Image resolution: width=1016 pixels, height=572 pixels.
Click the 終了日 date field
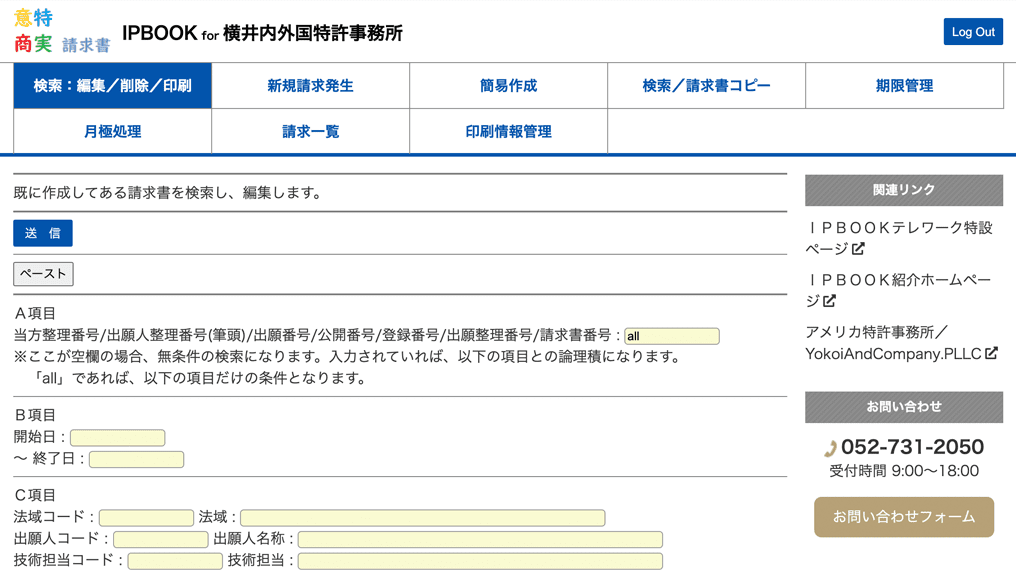pos(137,460)
